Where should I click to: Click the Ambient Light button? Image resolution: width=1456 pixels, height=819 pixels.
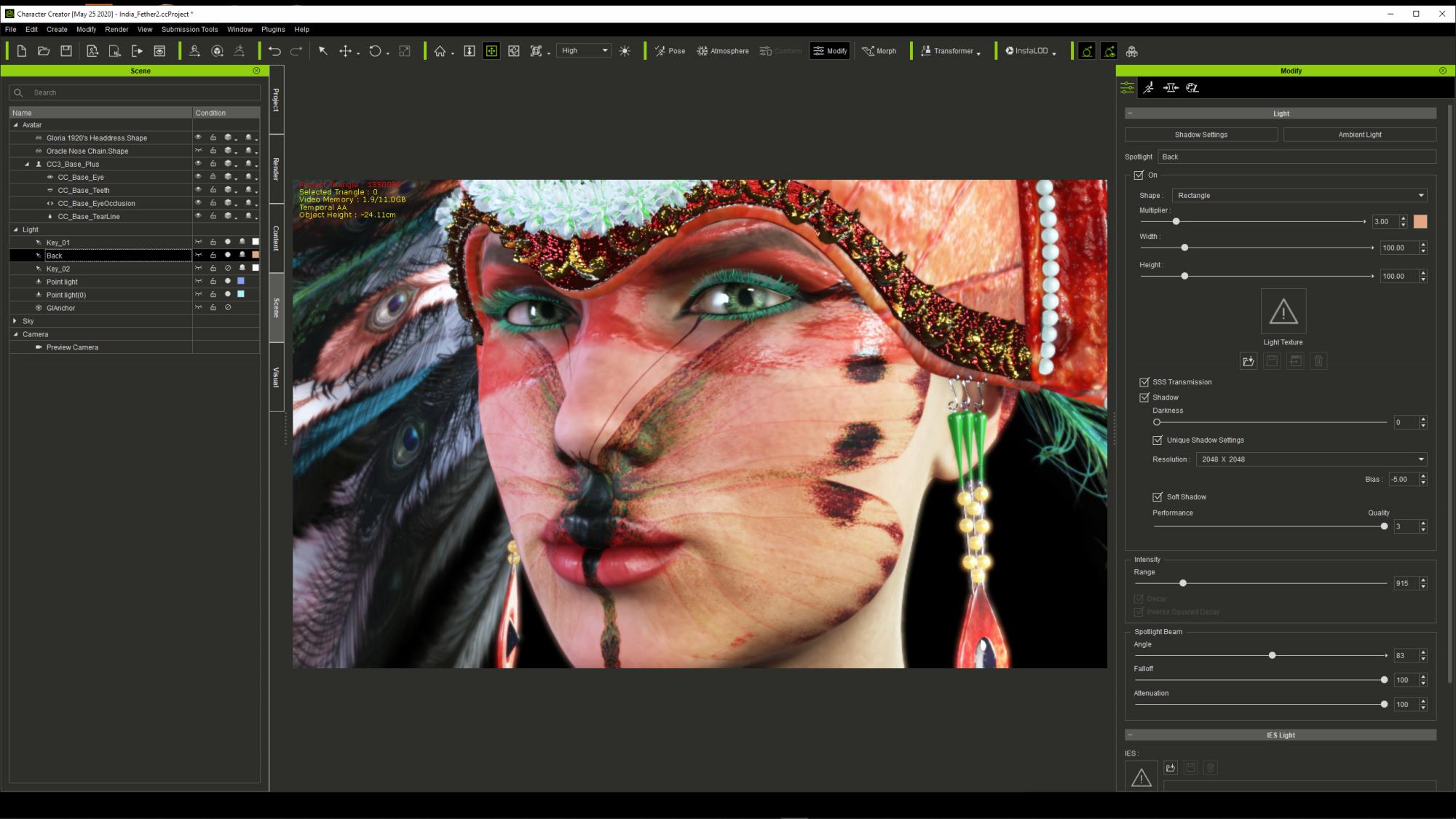click(x=1360, y=135)
